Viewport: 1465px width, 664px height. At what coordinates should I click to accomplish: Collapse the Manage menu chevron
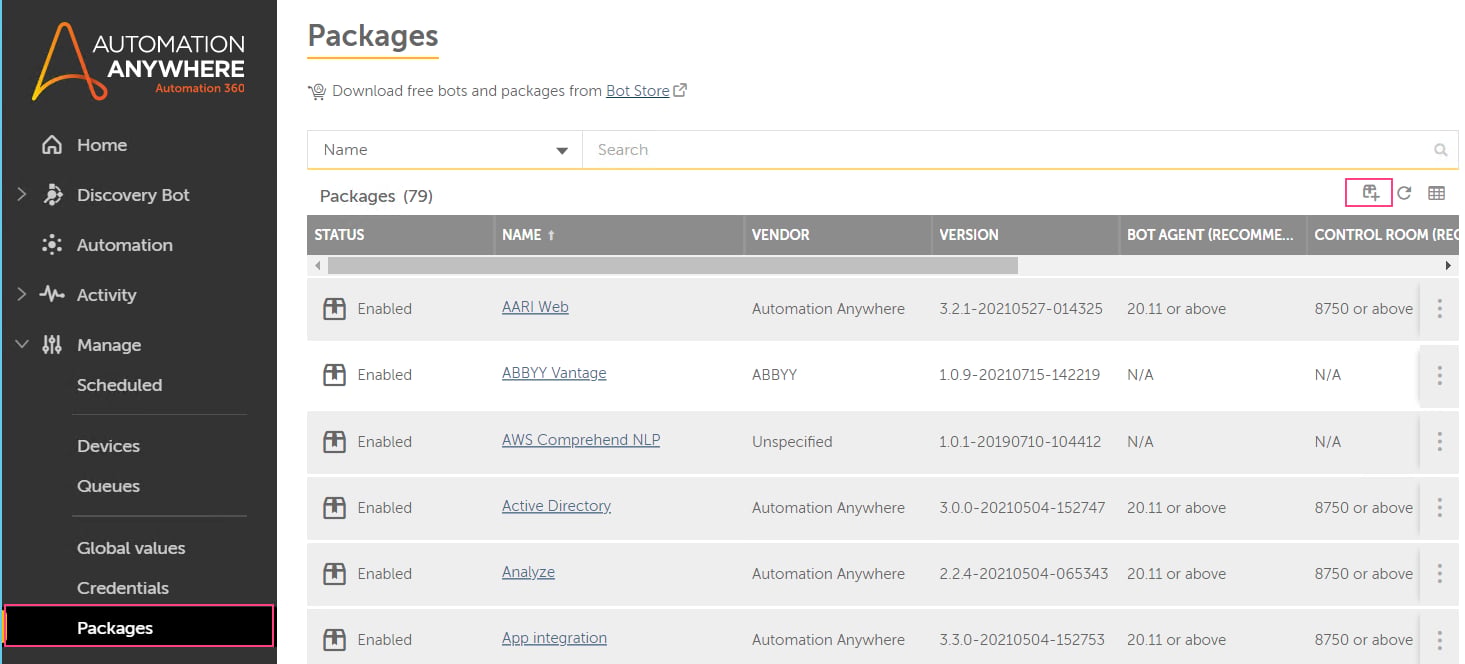21,345
